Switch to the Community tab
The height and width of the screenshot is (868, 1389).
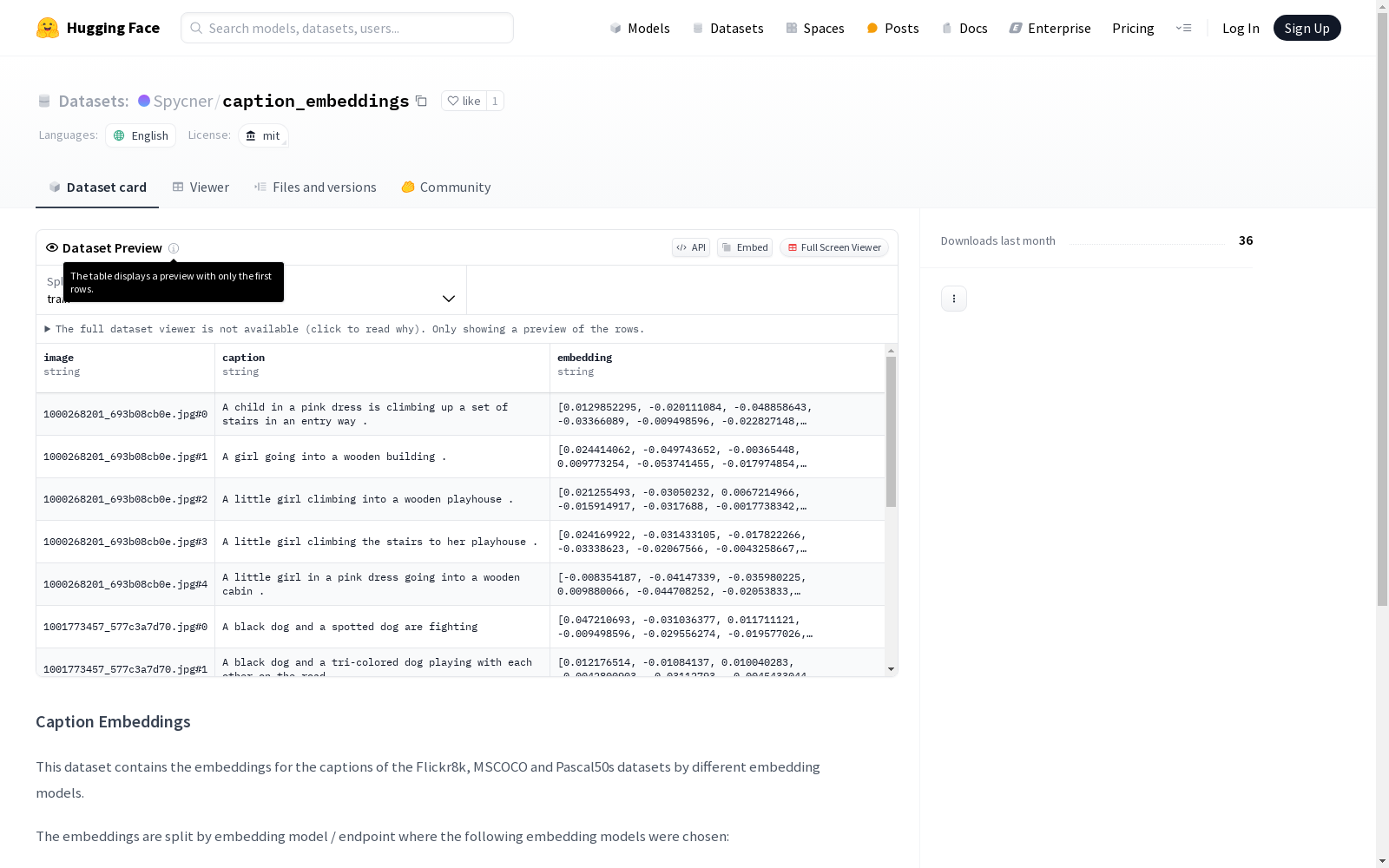[x=446, y=187]
